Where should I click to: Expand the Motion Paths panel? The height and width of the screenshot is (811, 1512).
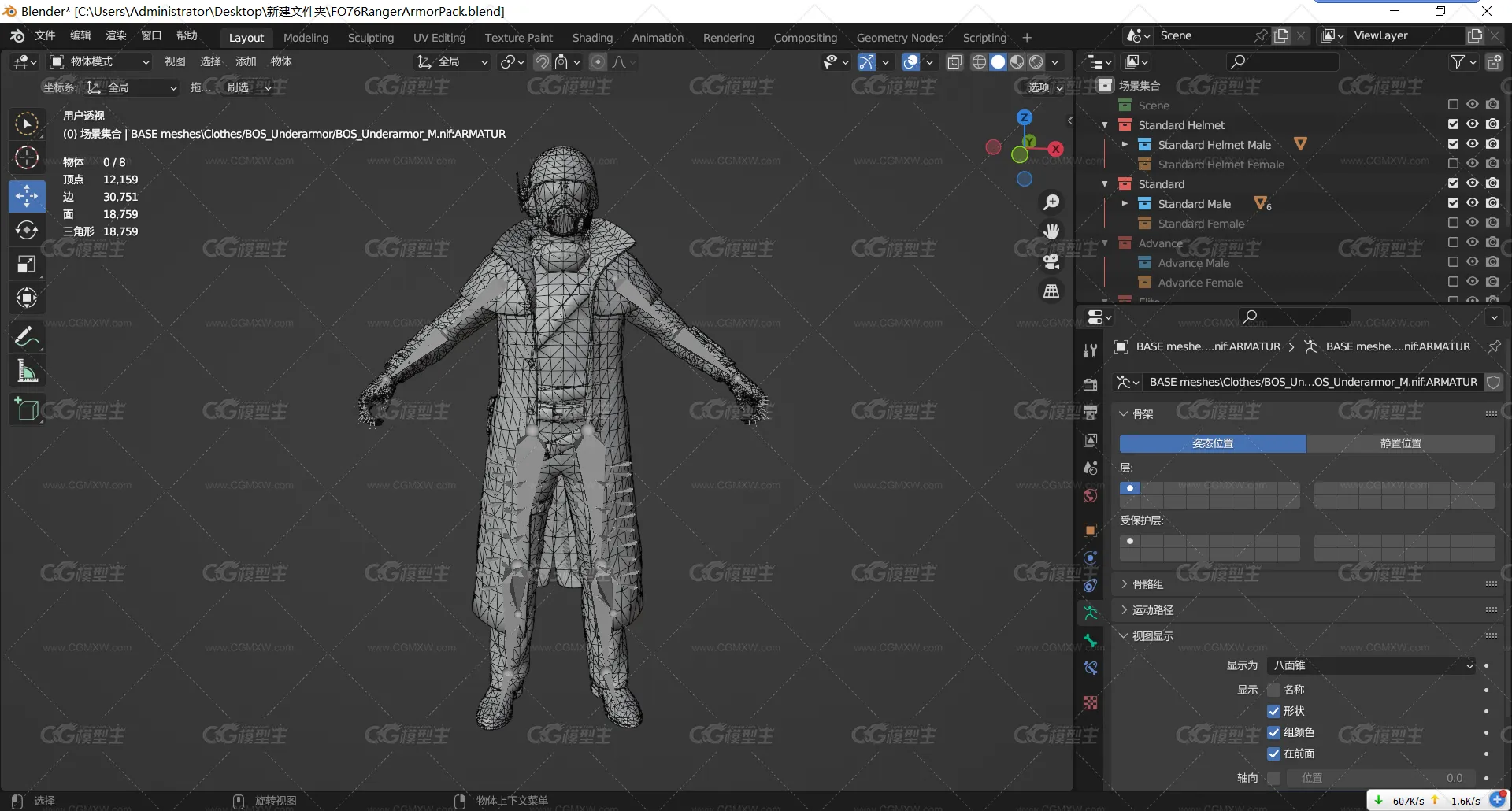tap(1152, 610)
